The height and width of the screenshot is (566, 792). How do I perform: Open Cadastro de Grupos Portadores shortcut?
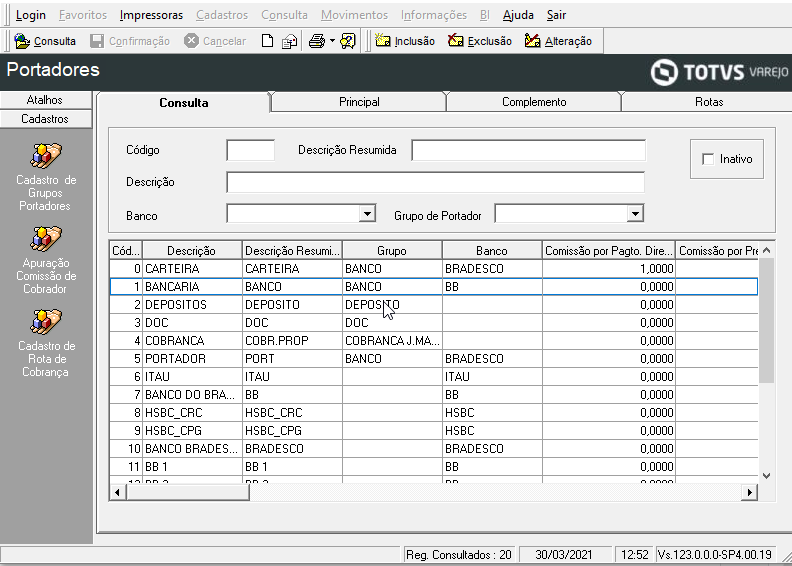coord(45,177)
